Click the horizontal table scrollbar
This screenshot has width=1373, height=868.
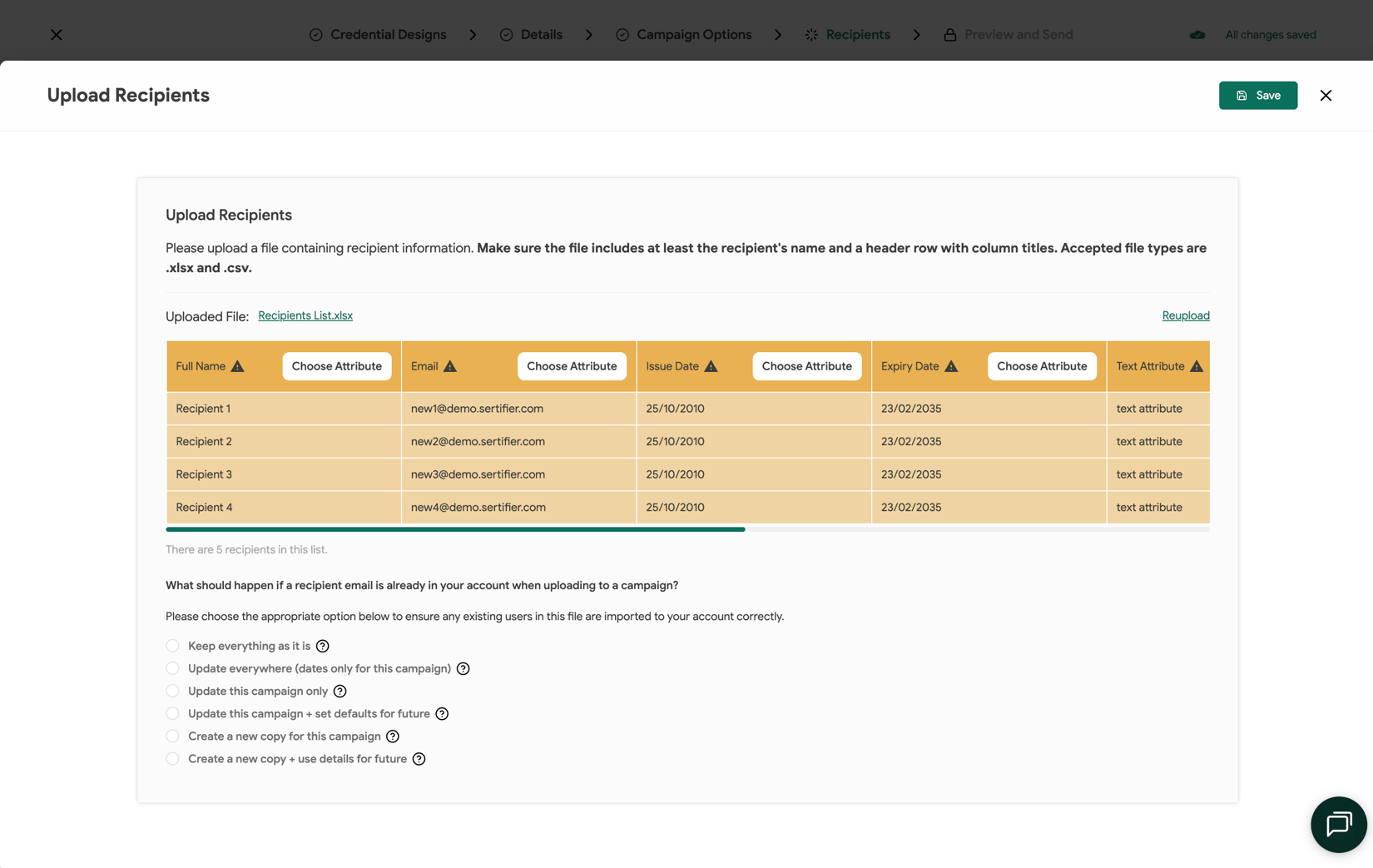455,529
